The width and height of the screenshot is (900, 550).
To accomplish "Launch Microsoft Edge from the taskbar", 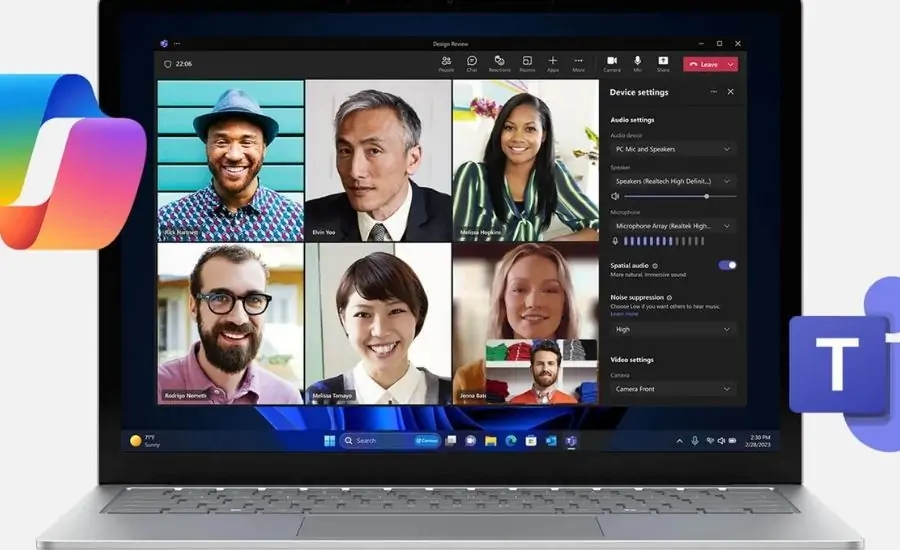I will [x=510, y=441].
